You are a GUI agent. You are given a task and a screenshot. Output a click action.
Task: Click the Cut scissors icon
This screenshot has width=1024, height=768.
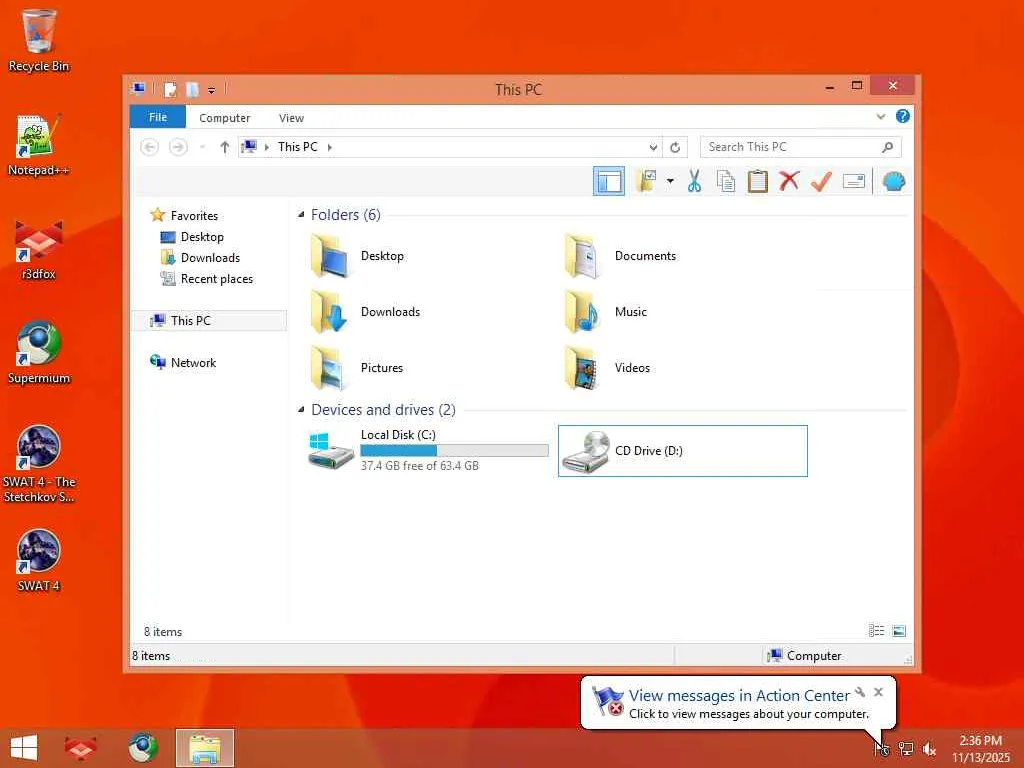click(x=694, y=182)
